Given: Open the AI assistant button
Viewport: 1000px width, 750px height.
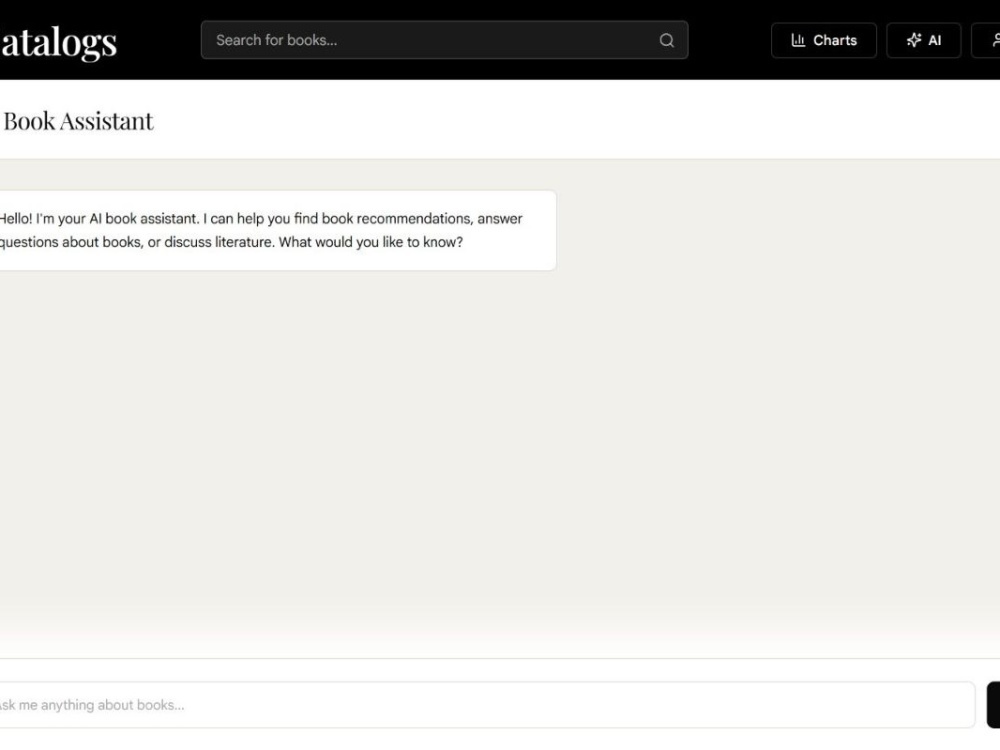Looking at the screenshot, I should 923,40.
